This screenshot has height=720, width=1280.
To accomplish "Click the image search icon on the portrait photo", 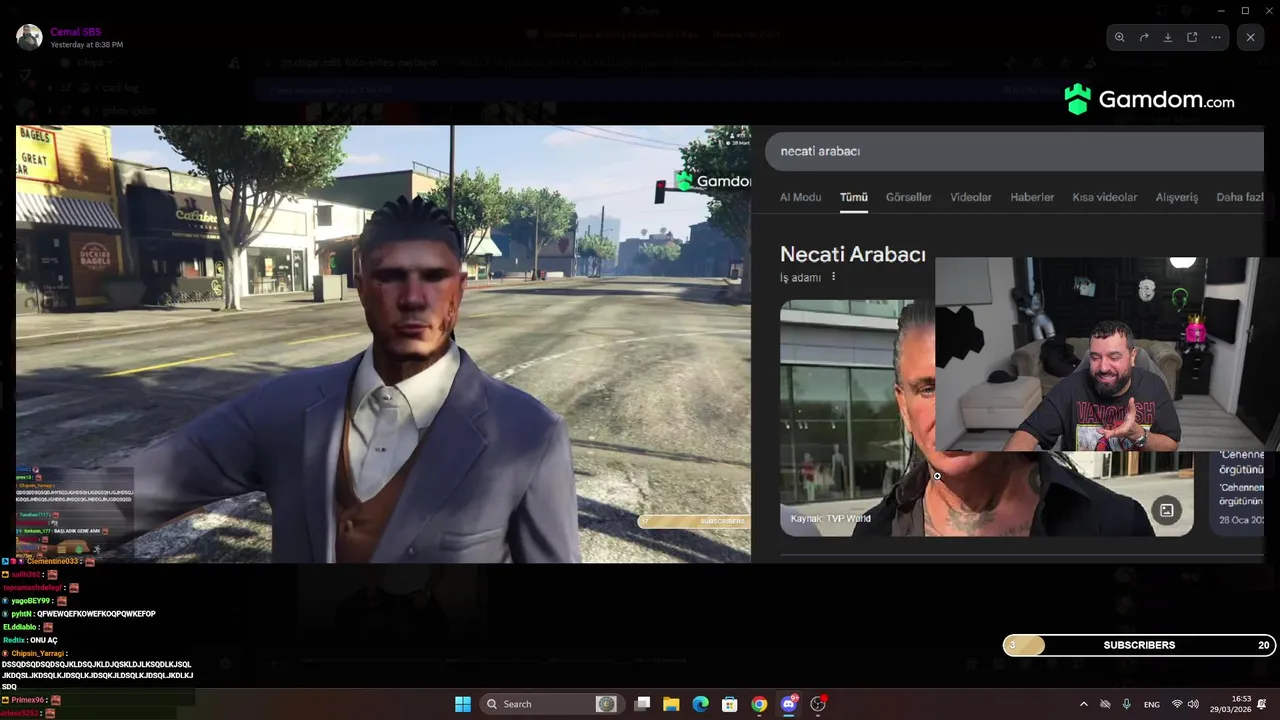I will [x=1166, y=510].
